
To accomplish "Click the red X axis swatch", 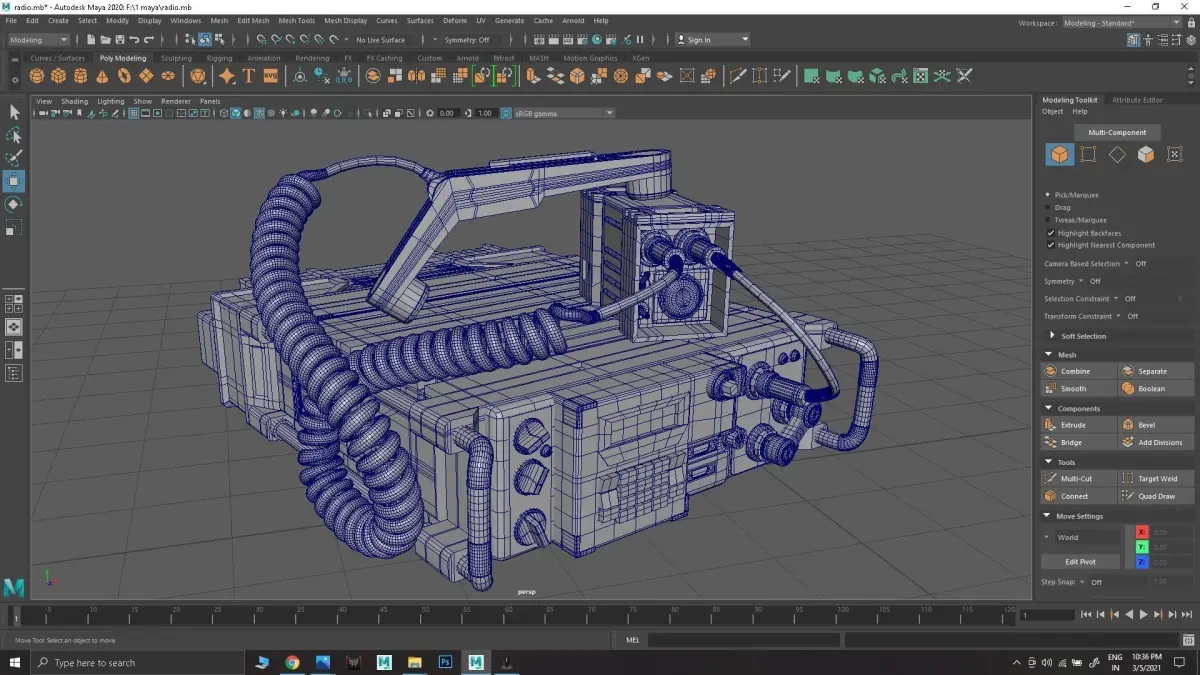I will coord(1142,532).
